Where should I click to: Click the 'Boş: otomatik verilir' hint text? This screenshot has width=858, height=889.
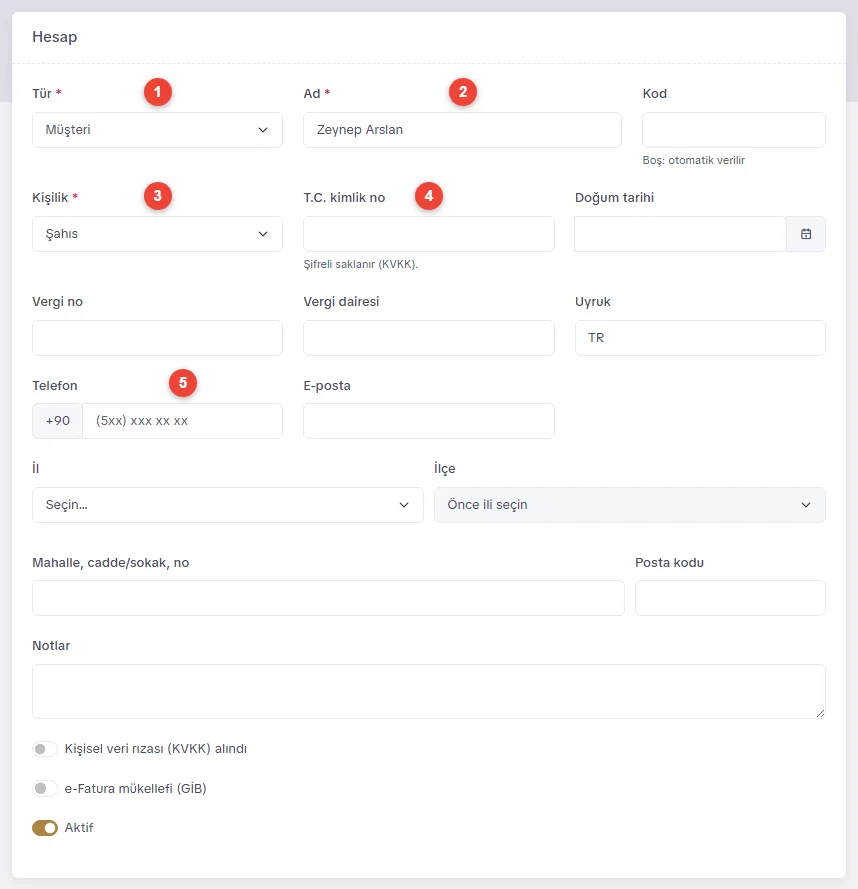694,160
